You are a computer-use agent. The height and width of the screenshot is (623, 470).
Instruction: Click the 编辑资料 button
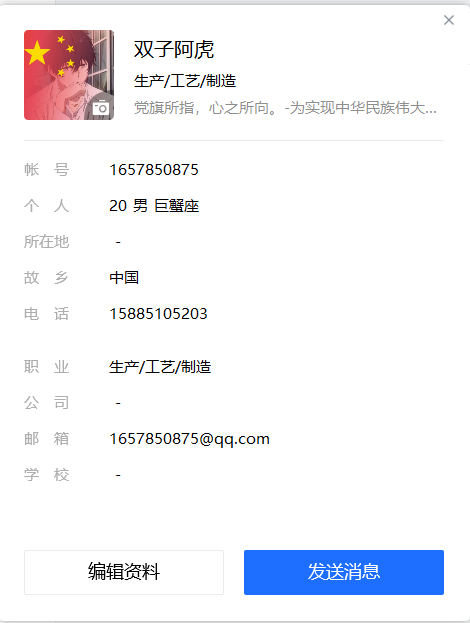click(x=124, y=572)
